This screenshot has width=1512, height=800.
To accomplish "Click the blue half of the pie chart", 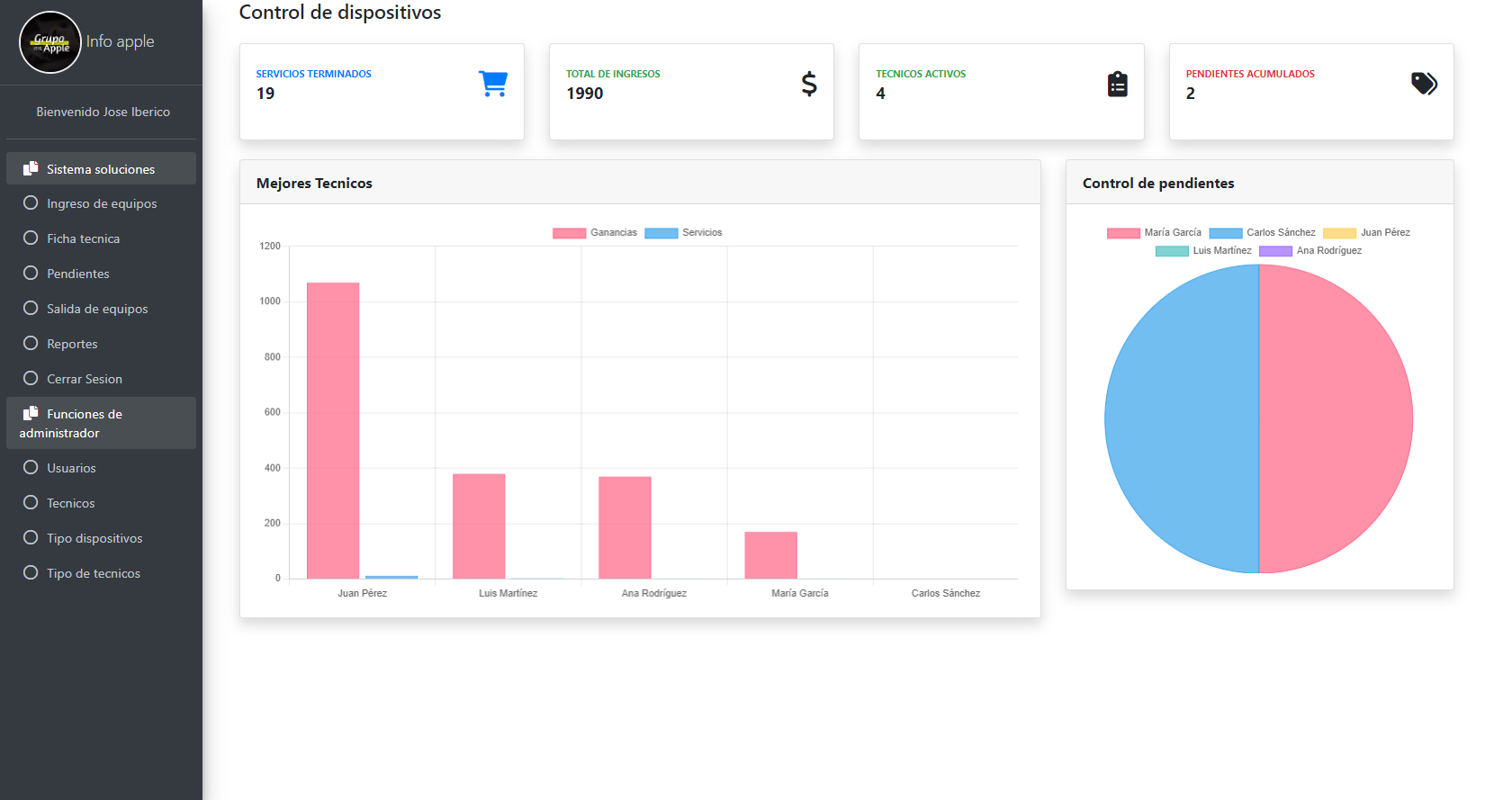I will tap(1182, 418).
